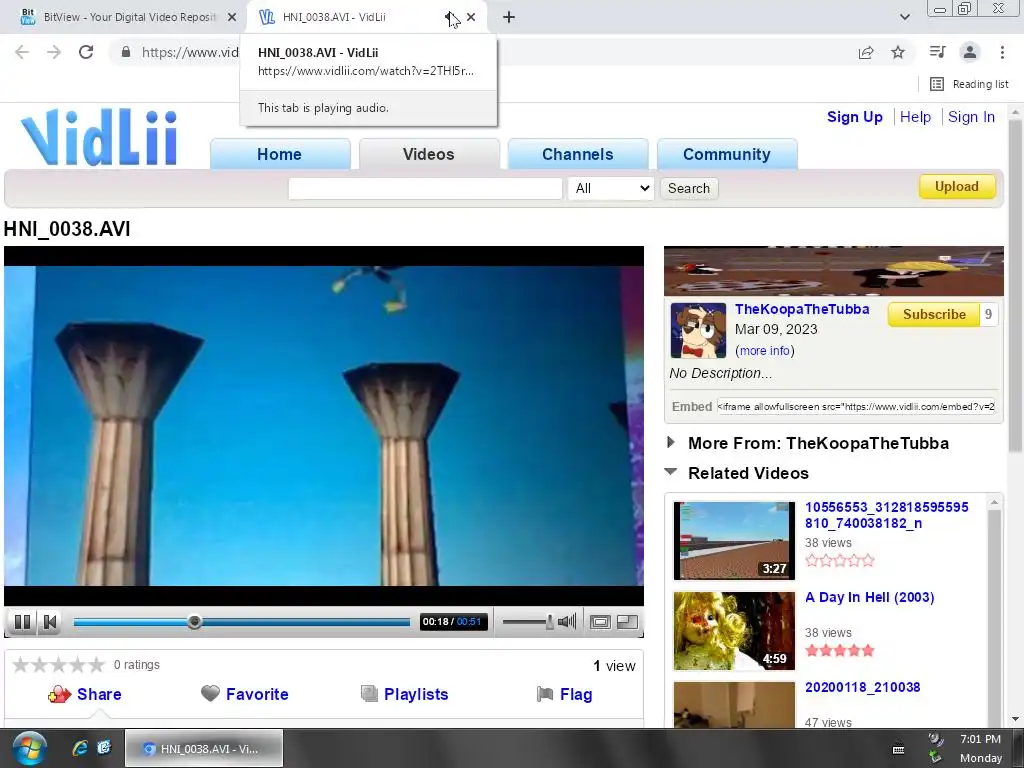Subscribe to TheKoopaTheTubba
Screen dimensions: 1024x768
pos(934,314)
